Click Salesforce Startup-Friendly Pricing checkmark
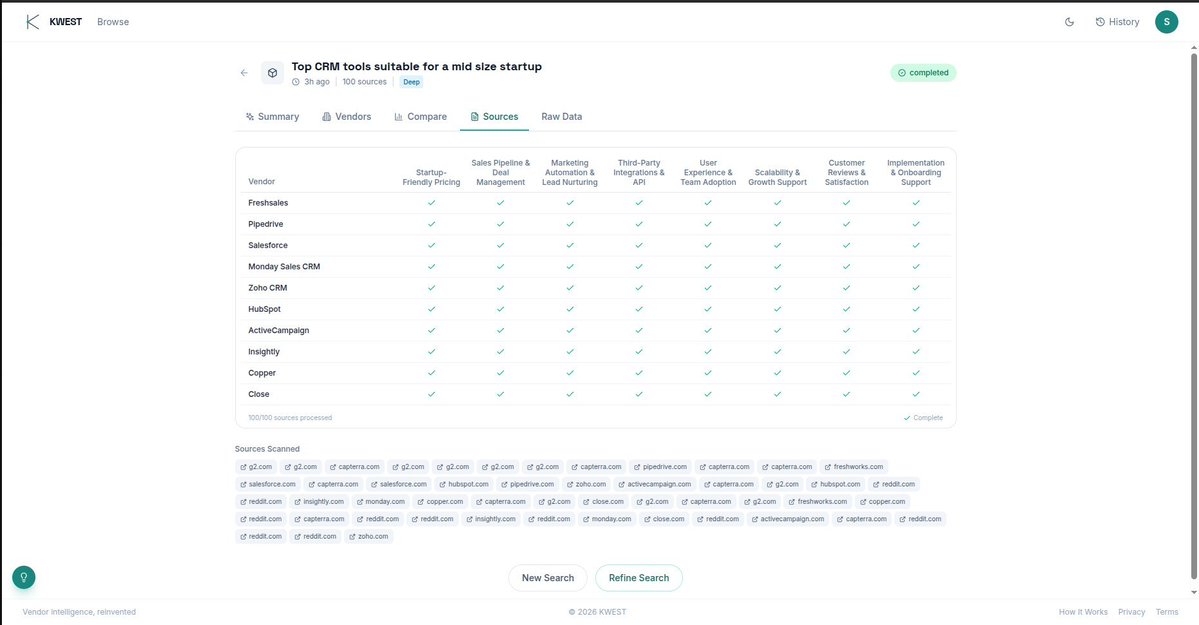1199x625 pixels. (431, 246)
